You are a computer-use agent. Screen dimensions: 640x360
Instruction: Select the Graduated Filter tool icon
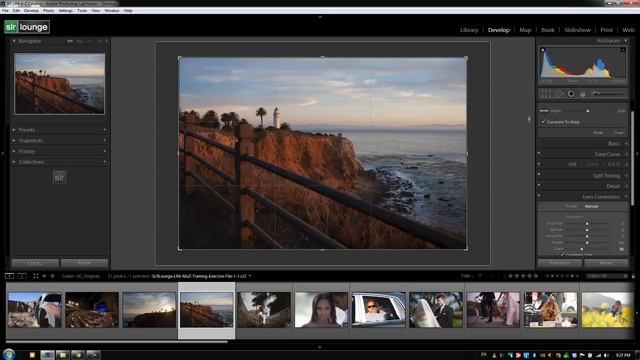pos(583,94)
